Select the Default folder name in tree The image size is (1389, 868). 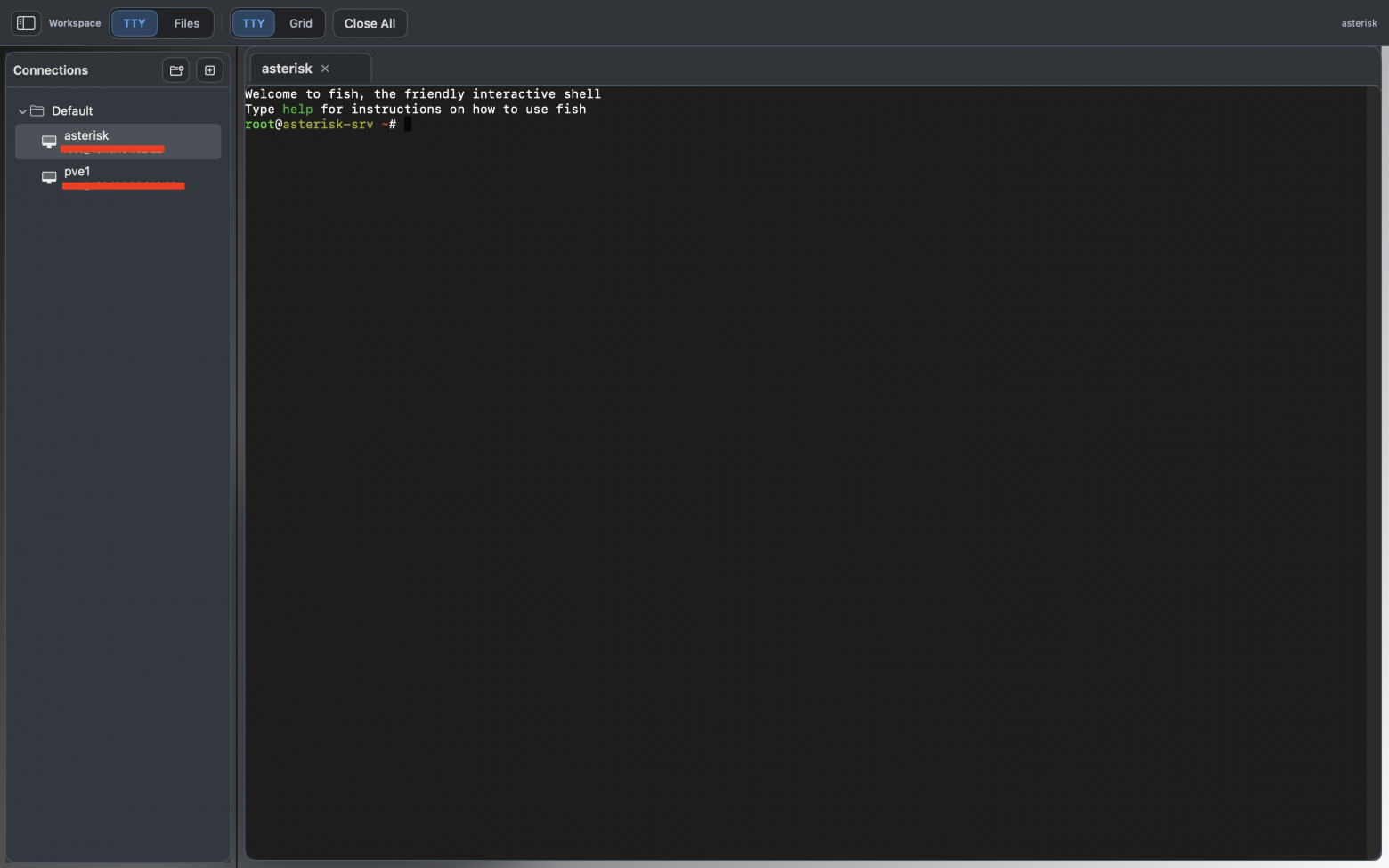coord(72,111)
